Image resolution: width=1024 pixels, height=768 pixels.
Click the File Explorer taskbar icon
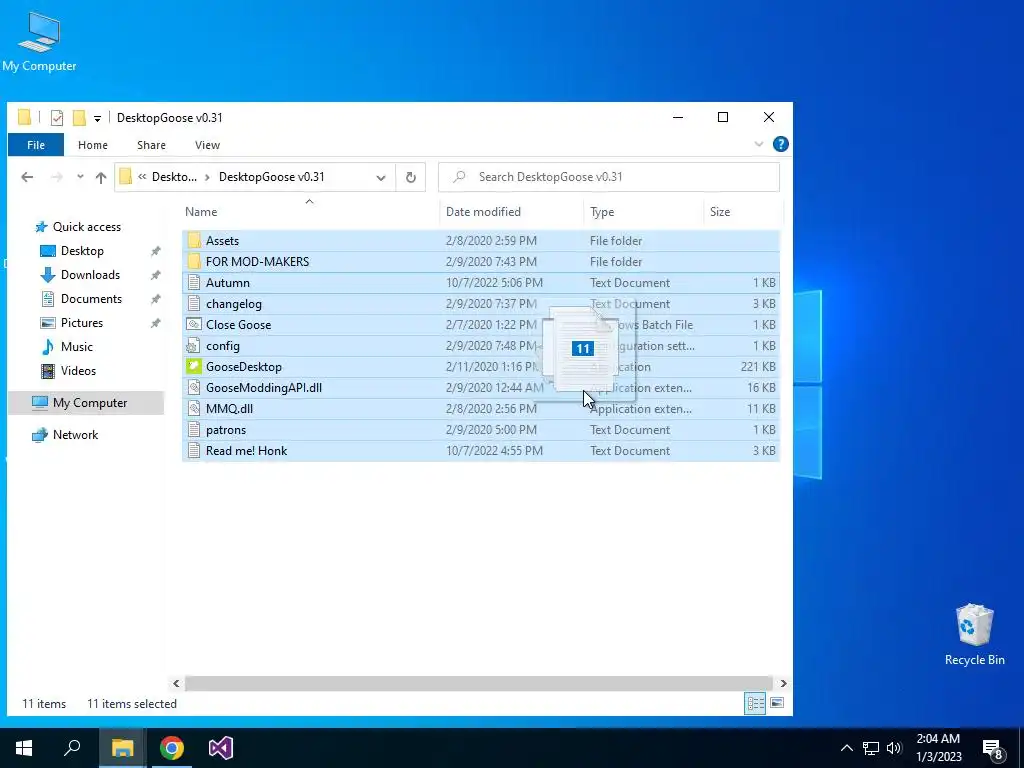(122, 748)
